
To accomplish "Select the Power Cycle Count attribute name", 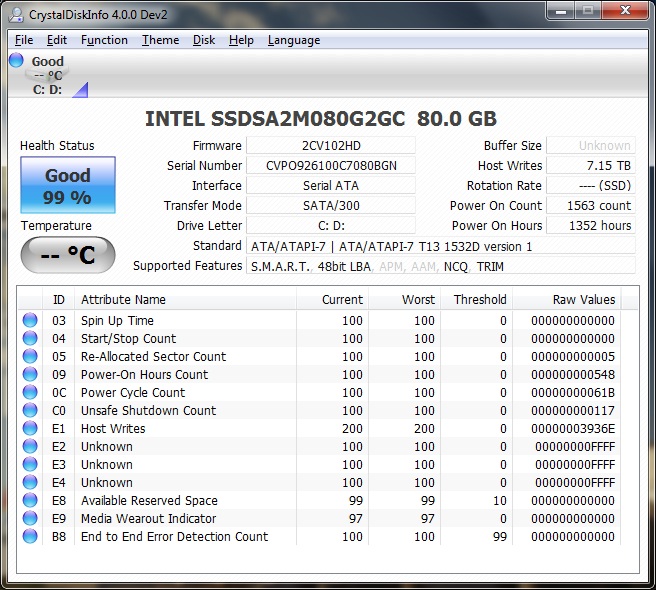I will 133,392.
